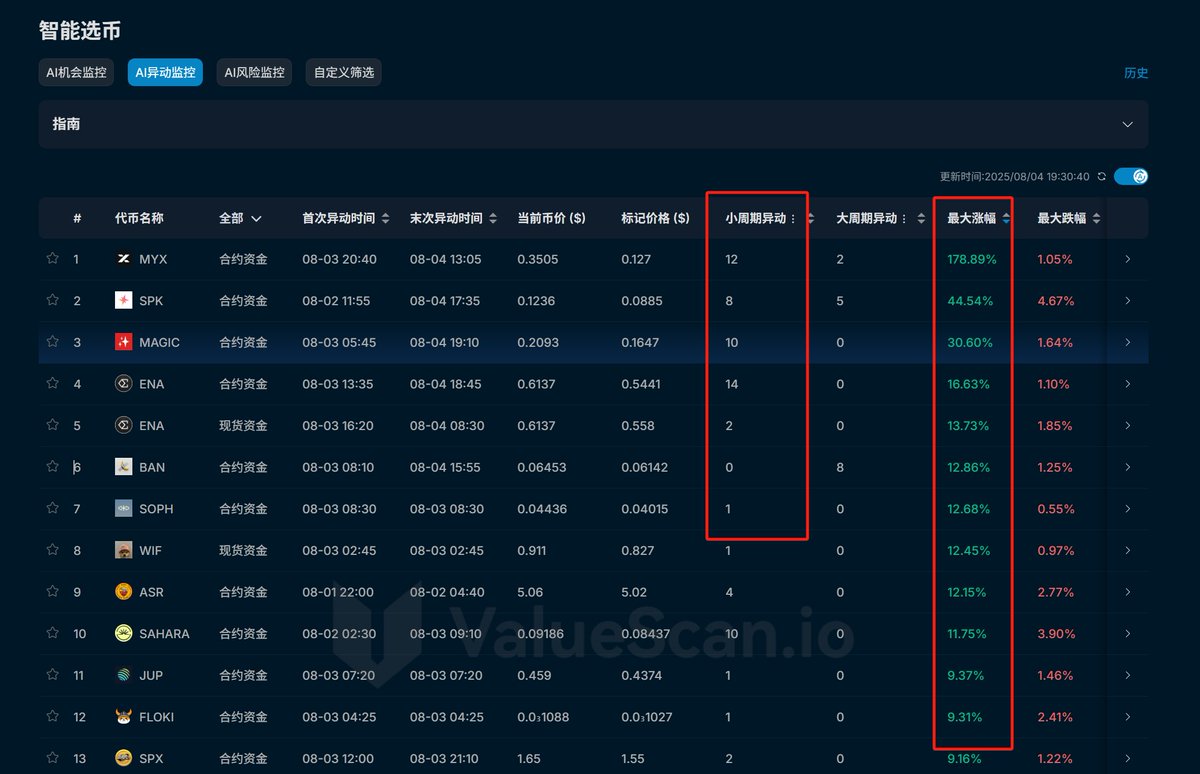This screenshot has width=1200, height=774.
Task: Toggle favorite star on BAN row
Action: click(52, 466)
